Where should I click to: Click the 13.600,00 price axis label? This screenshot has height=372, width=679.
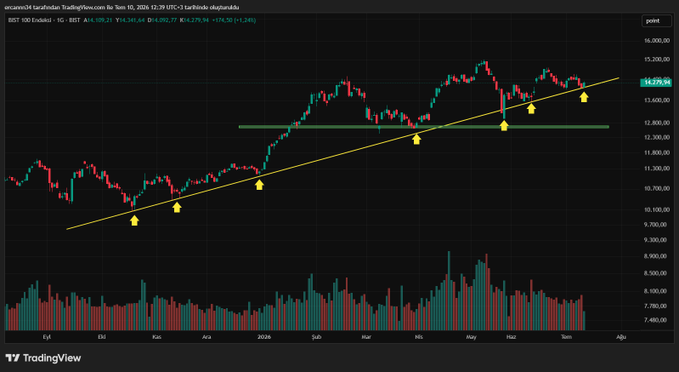pos(657,100)
